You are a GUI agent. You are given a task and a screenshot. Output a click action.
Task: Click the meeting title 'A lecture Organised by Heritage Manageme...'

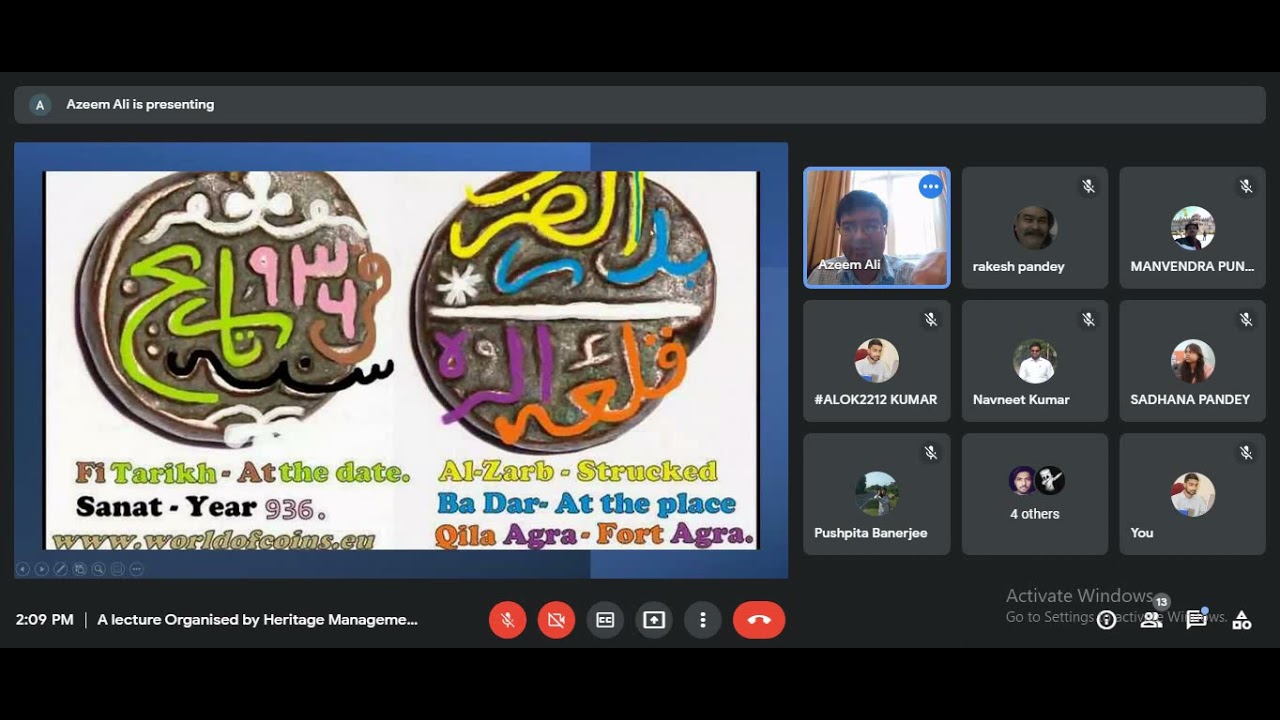257,620
